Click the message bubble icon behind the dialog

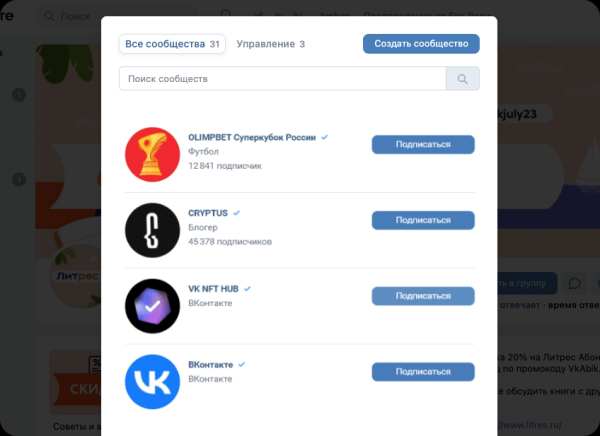[x=575, y=284]
